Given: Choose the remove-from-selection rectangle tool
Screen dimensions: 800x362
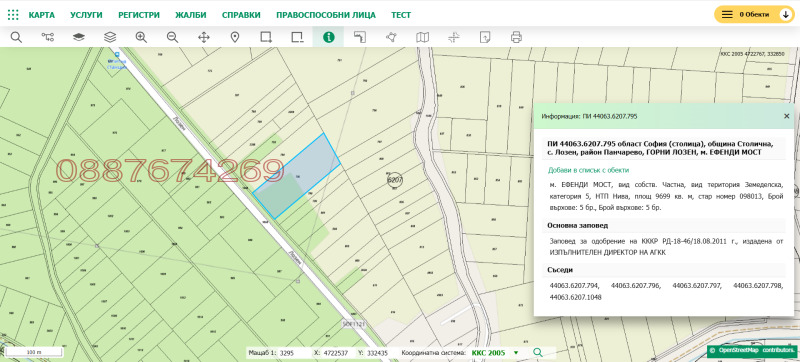Looking at the screenshot, I should click(297, 37).
